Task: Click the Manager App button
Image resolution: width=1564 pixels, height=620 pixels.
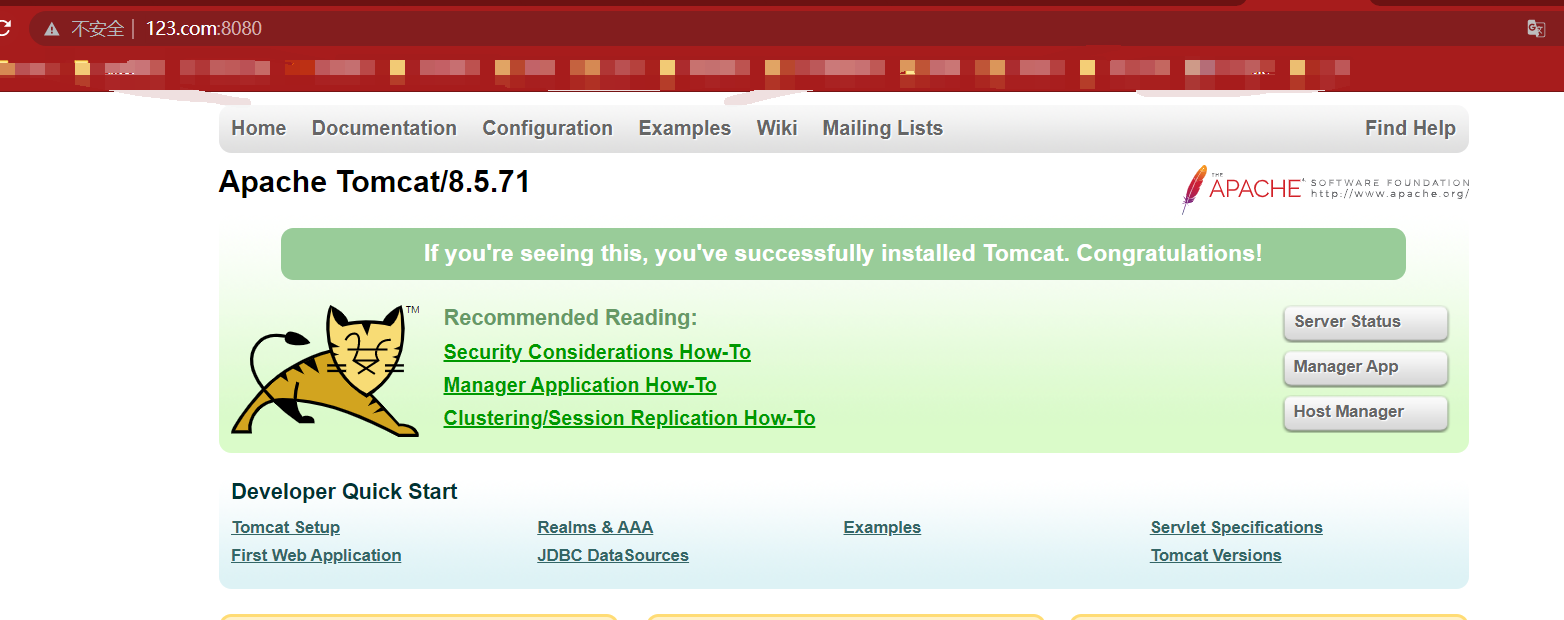Action: pyautogui.click(x=1365, y=367)
